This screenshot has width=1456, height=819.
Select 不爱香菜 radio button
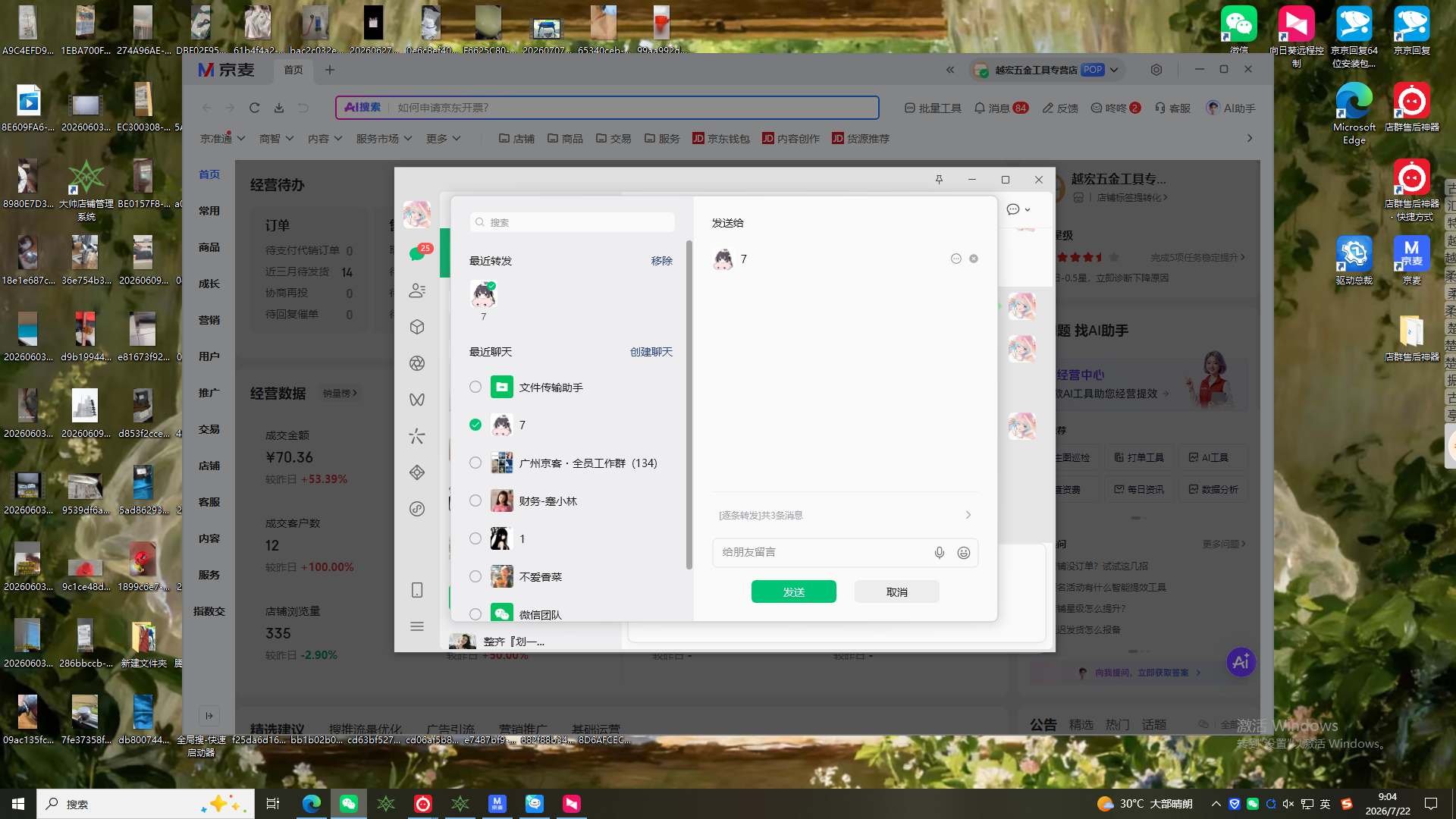pyautogui.click(x=475, y=576)
